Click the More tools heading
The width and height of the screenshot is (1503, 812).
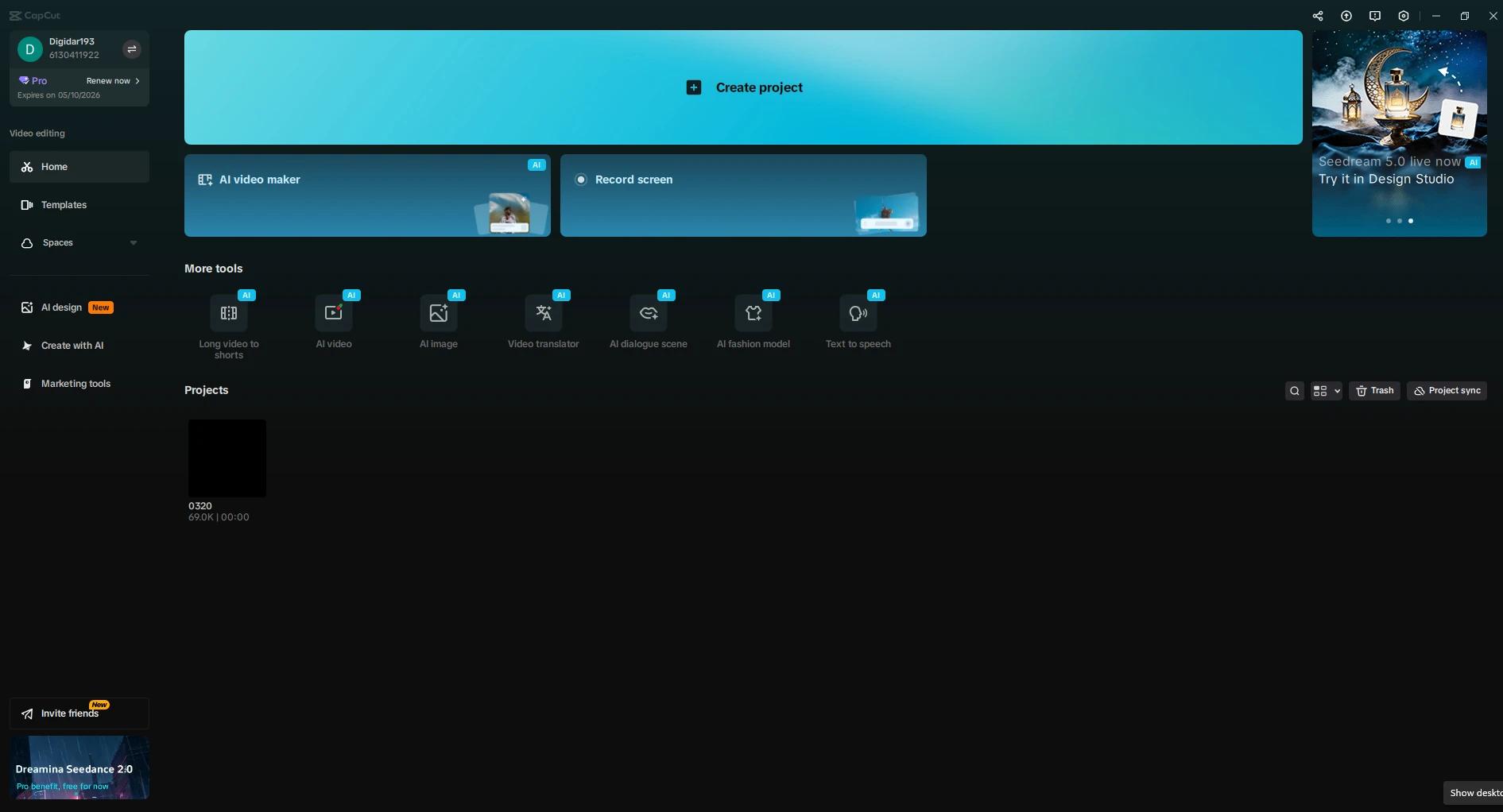[214, 269]
